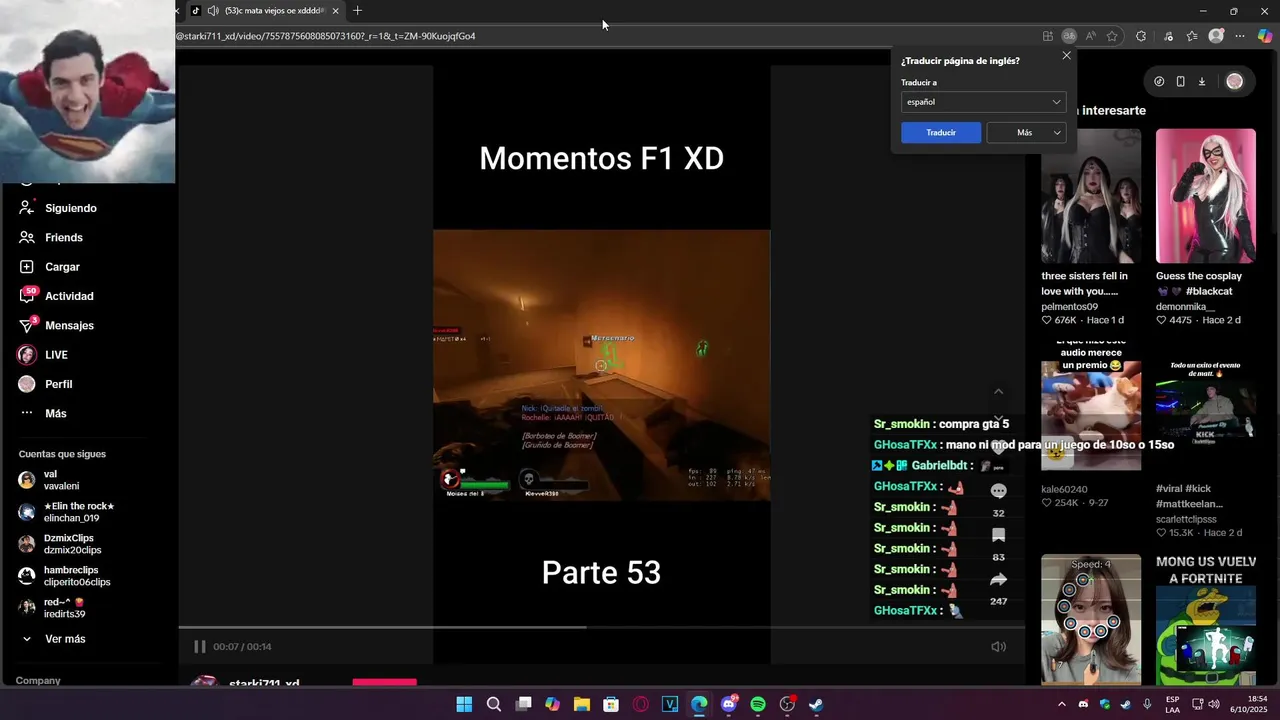Mute tab via speaker icon on tab

click(213, 11)
